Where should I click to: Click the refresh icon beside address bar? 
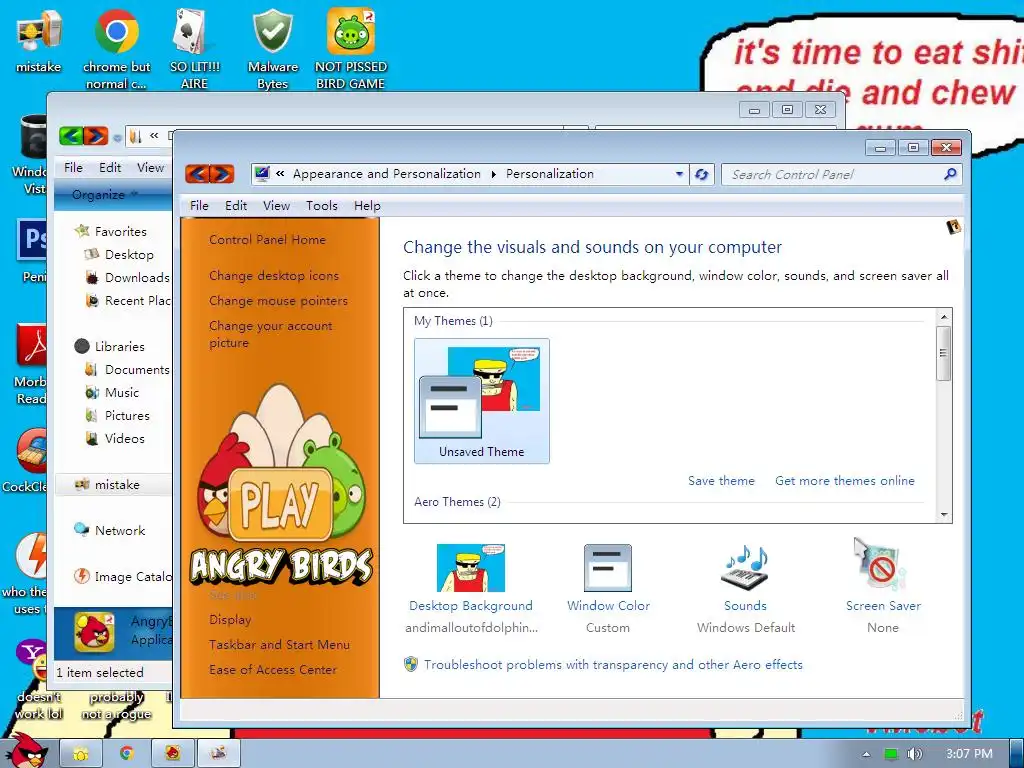701,174
